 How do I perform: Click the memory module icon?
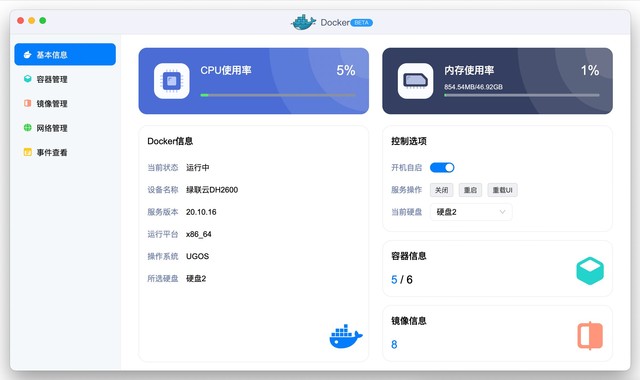[415, 81]
